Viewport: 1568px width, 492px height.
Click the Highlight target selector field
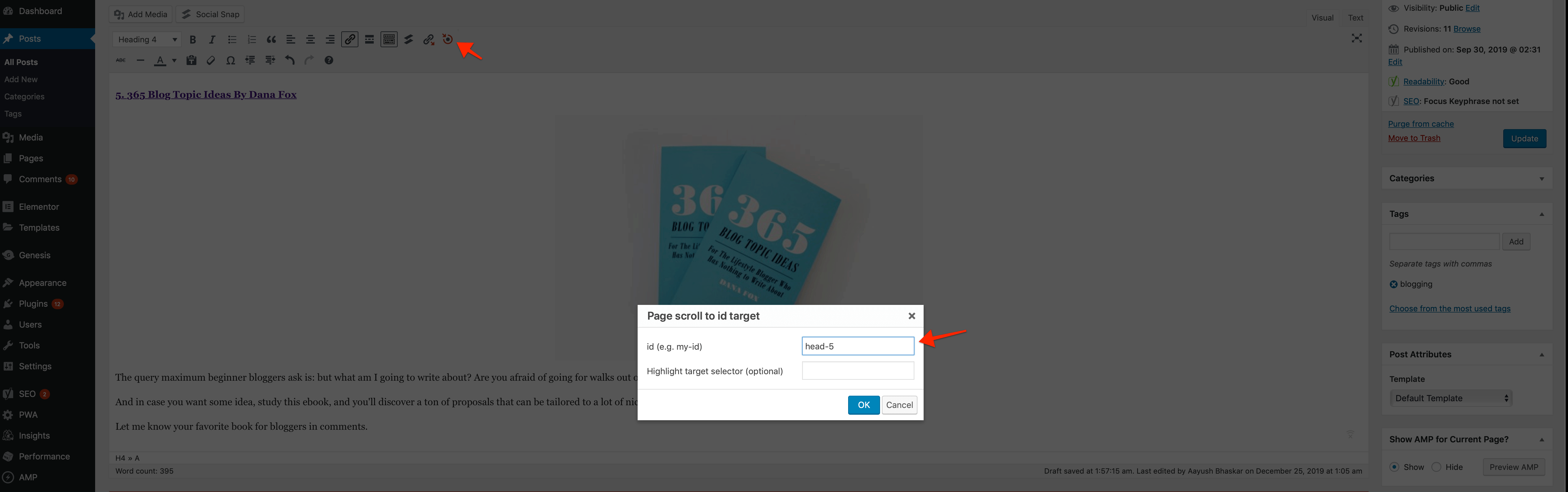(858, 370)
